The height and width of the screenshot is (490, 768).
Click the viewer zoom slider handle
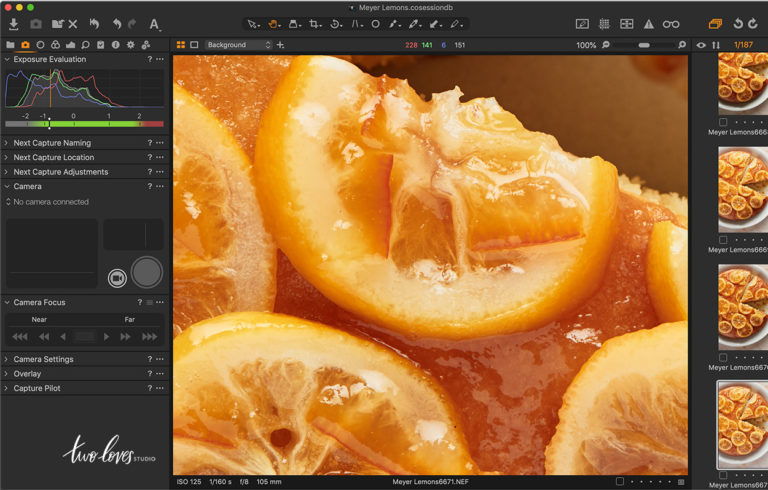click(x=644, y=45)
